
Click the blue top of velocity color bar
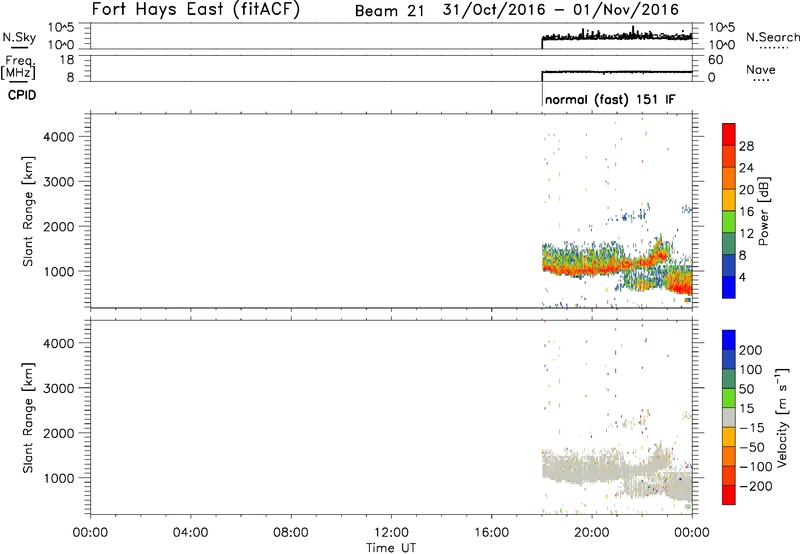tap(729, 339)
